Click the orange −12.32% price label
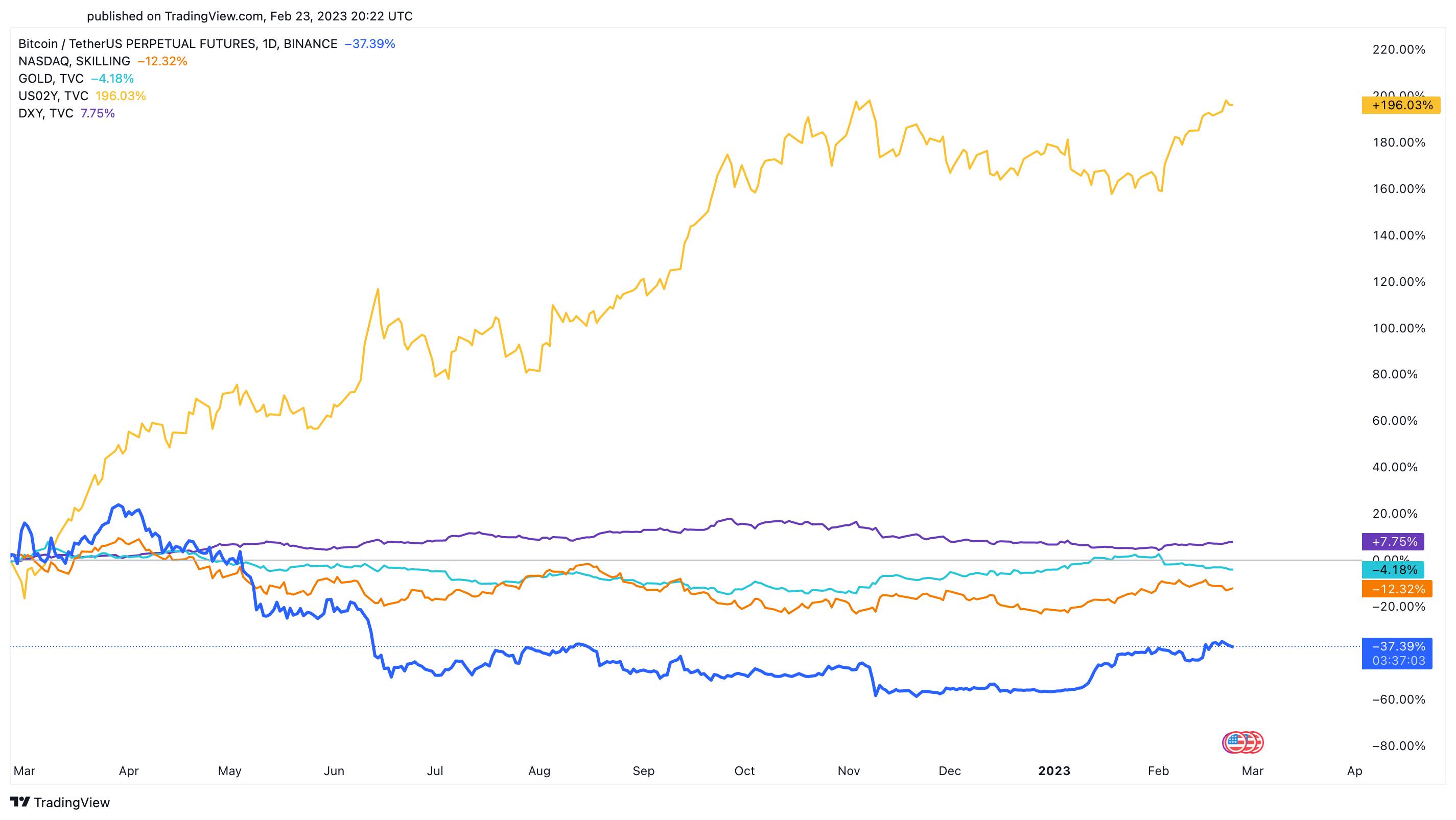1456x820 pixels. click(x=1397, y=589)
